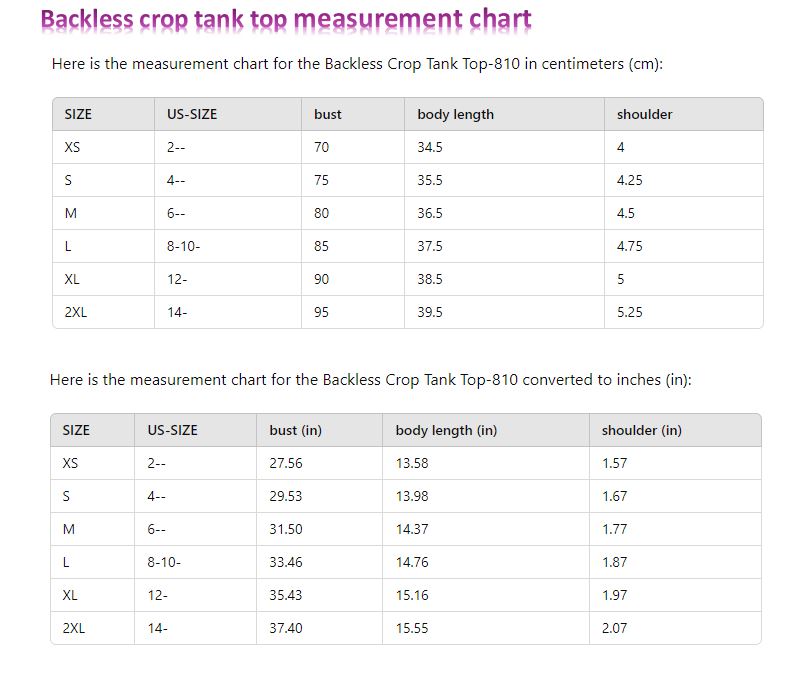Click the bust value 70 cell

tap(321, 147)
